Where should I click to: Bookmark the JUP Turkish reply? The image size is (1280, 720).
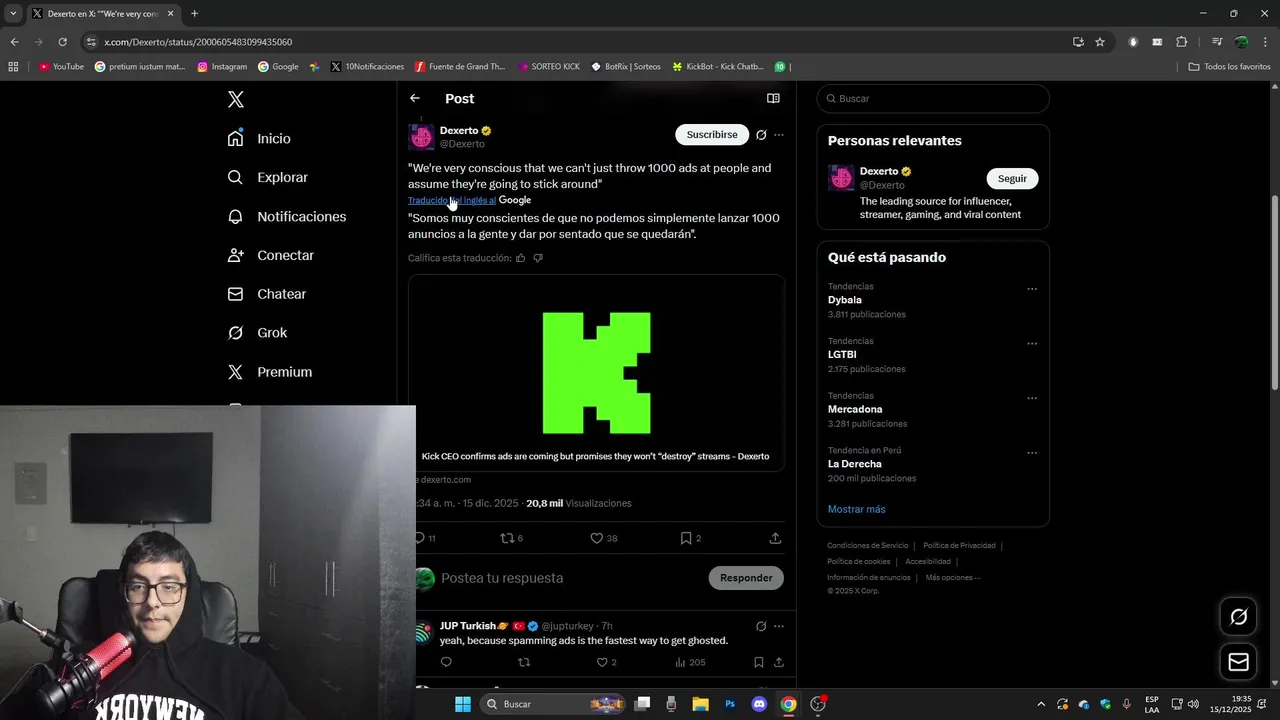(x=759, y=662)
